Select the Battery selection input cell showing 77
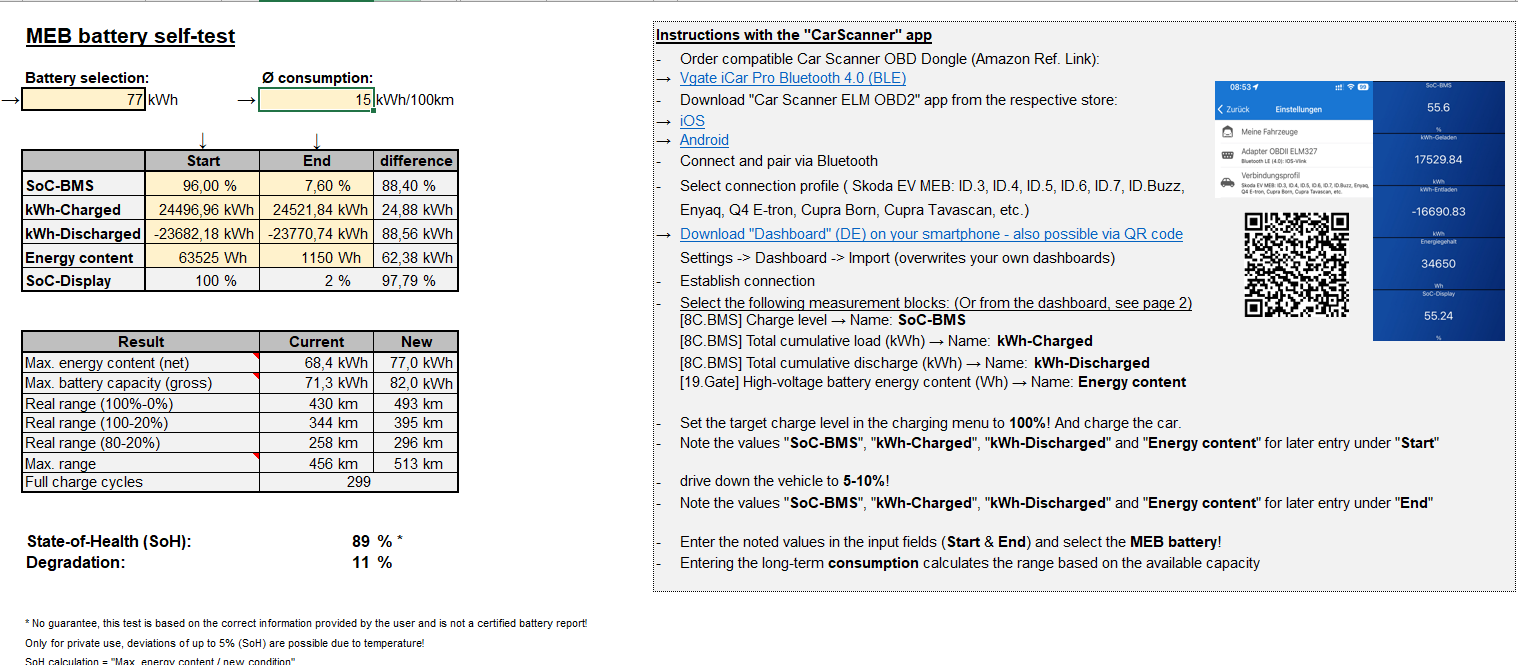Image resolution: width=1518 pixels, height=665 pixels. [84, 100]
